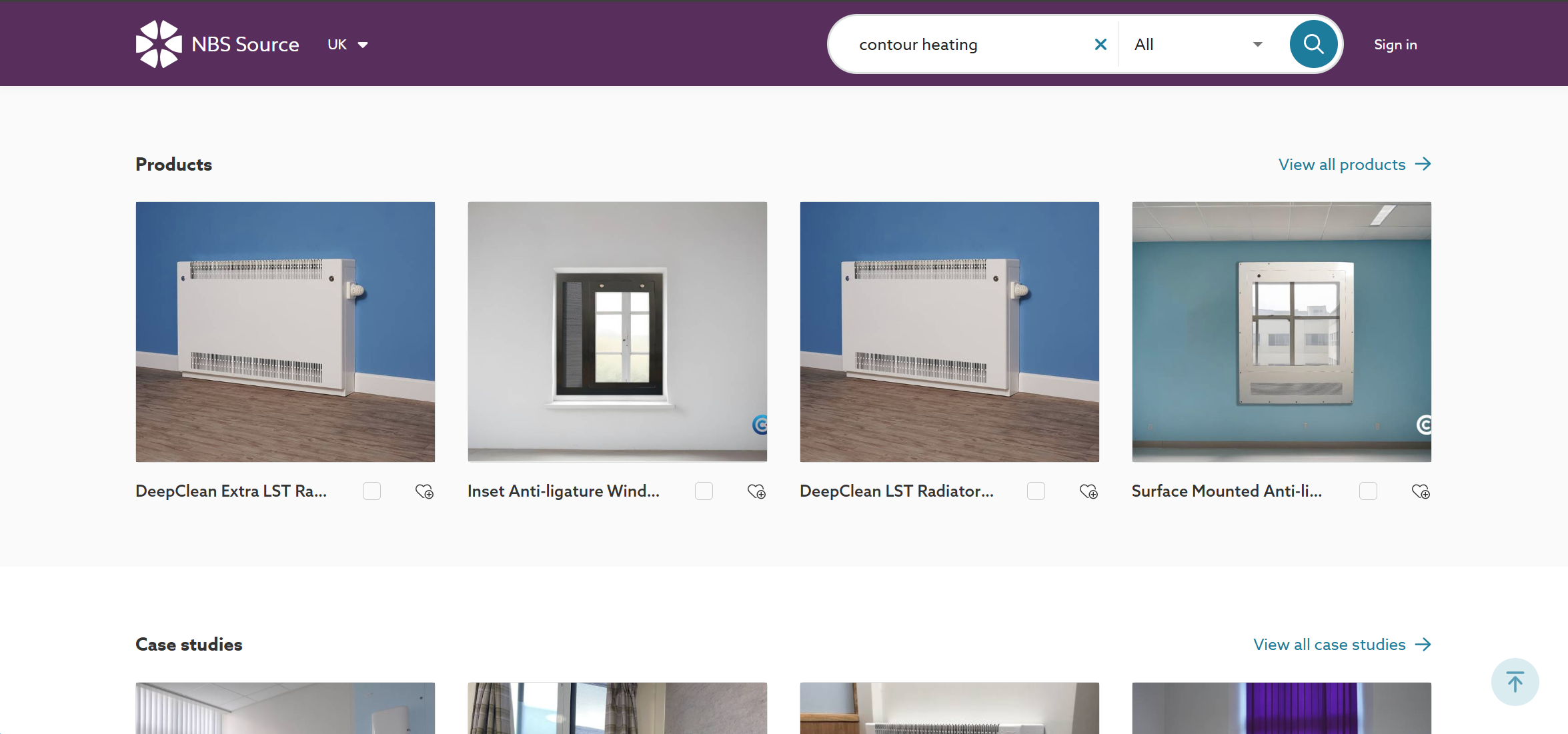Add Inset Anti-ligature Window to favourites
Screen dimensions: 1568x734
[x=756, y=491]
